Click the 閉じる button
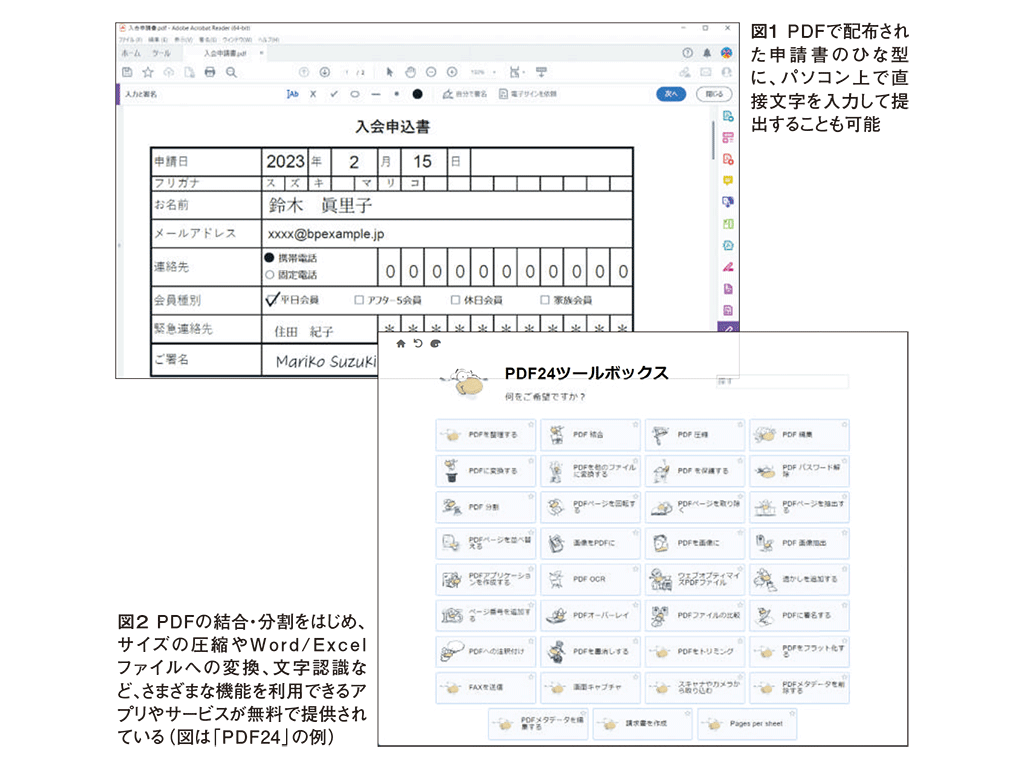Screen dimensions: 1024x768 (x=714, y=94)
